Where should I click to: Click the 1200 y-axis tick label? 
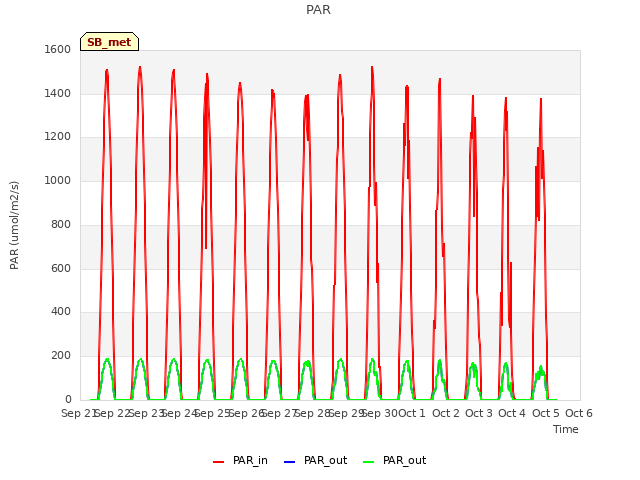58,137
